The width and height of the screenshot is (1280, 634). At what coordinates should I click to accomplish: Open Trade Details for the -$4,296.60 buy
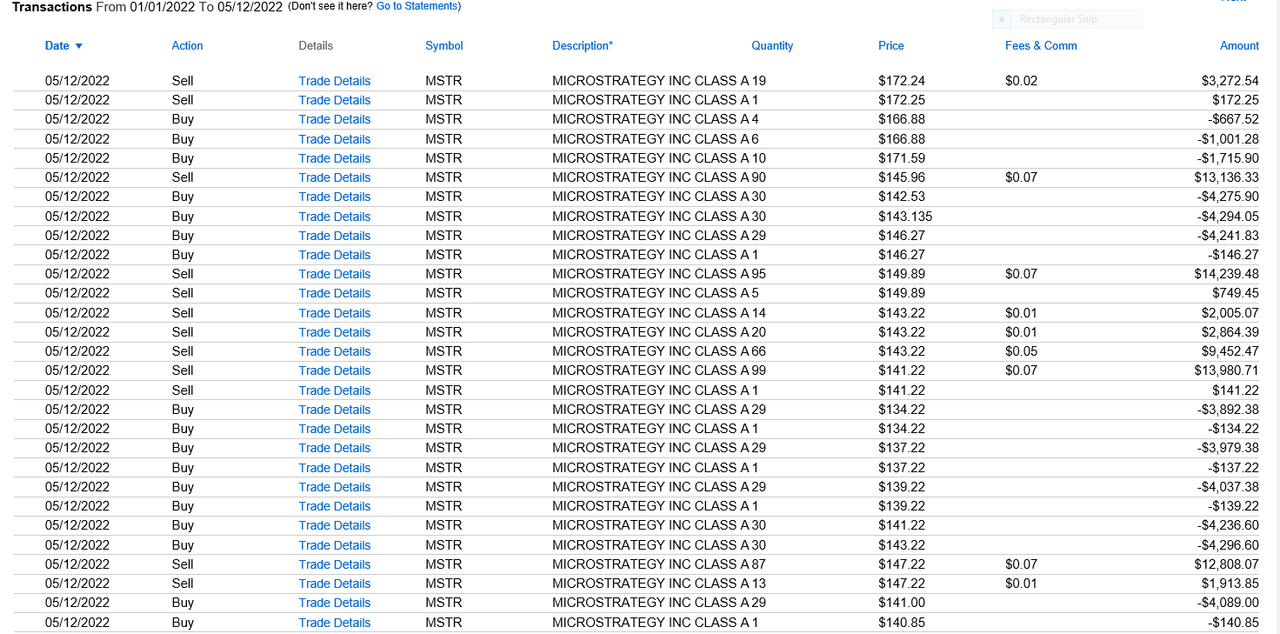(x=334, y=545)
